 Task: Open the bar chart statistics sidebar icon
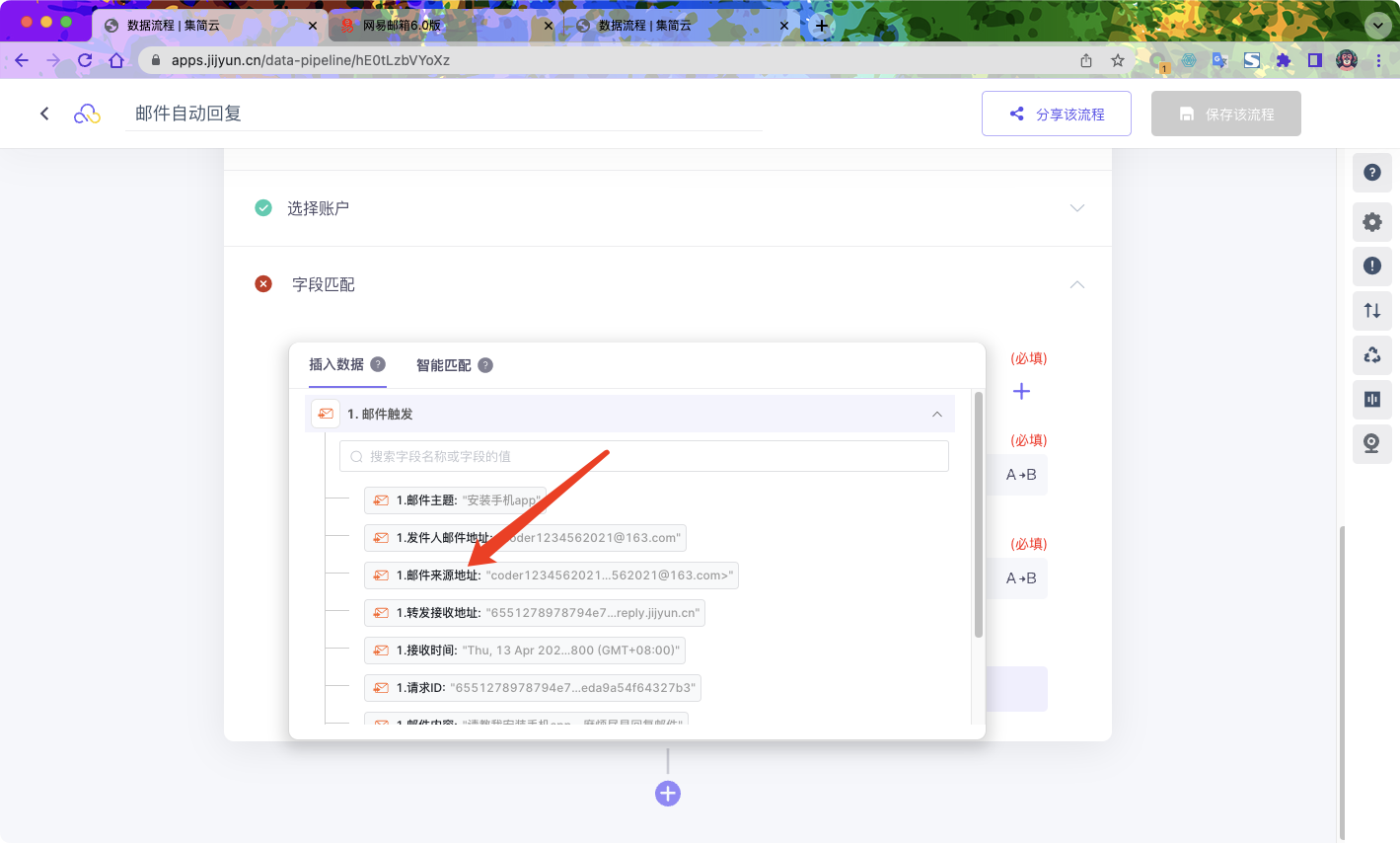pos(1371,399)
